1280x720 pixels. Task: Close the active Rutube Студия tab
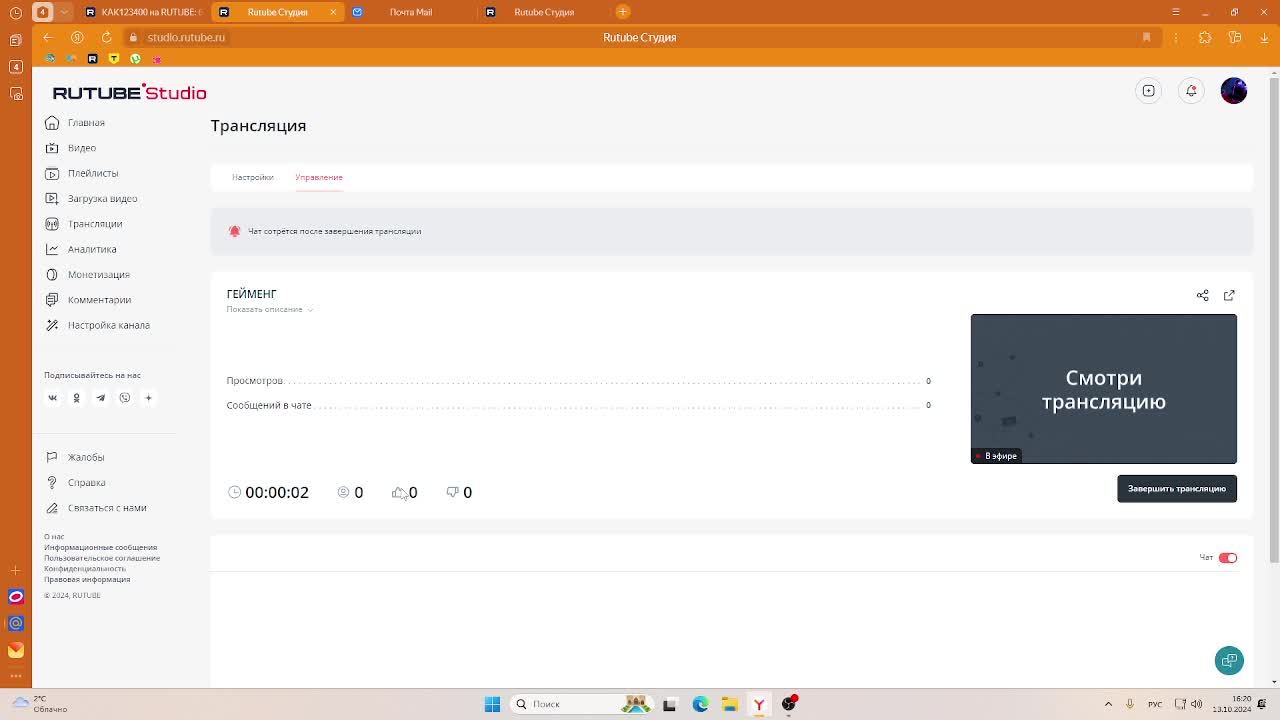tap(333, 12)
